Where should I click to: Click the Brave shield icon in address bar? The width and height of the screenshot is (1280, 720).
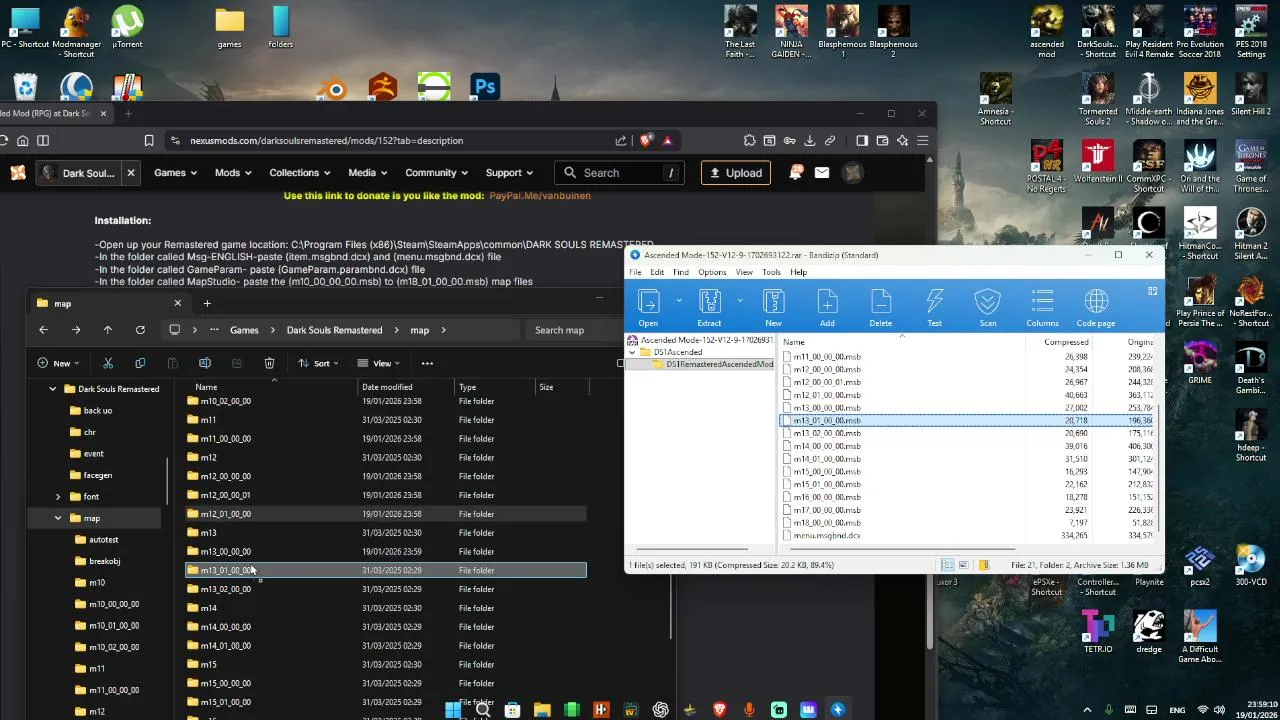pyautogui.click(x=646, y=141)
